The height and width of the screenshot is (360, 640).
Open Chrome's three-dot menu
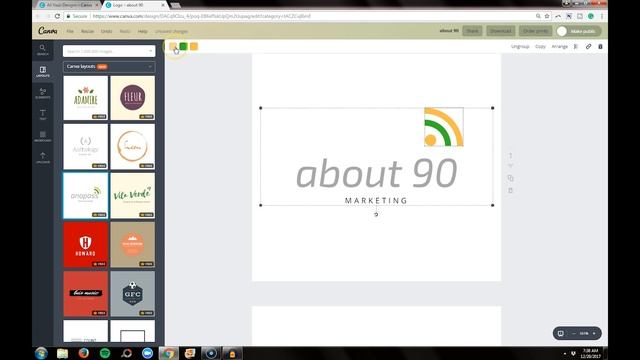point(602,16)
